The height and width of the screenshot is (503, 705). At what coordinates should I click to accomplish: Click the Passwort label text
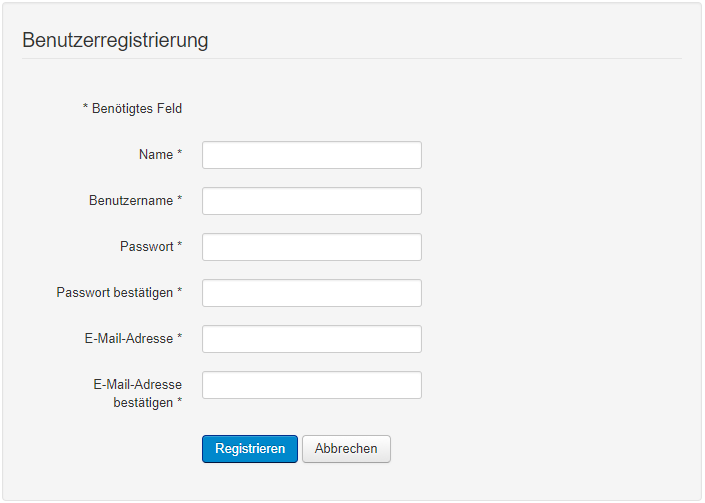point(147,246)
